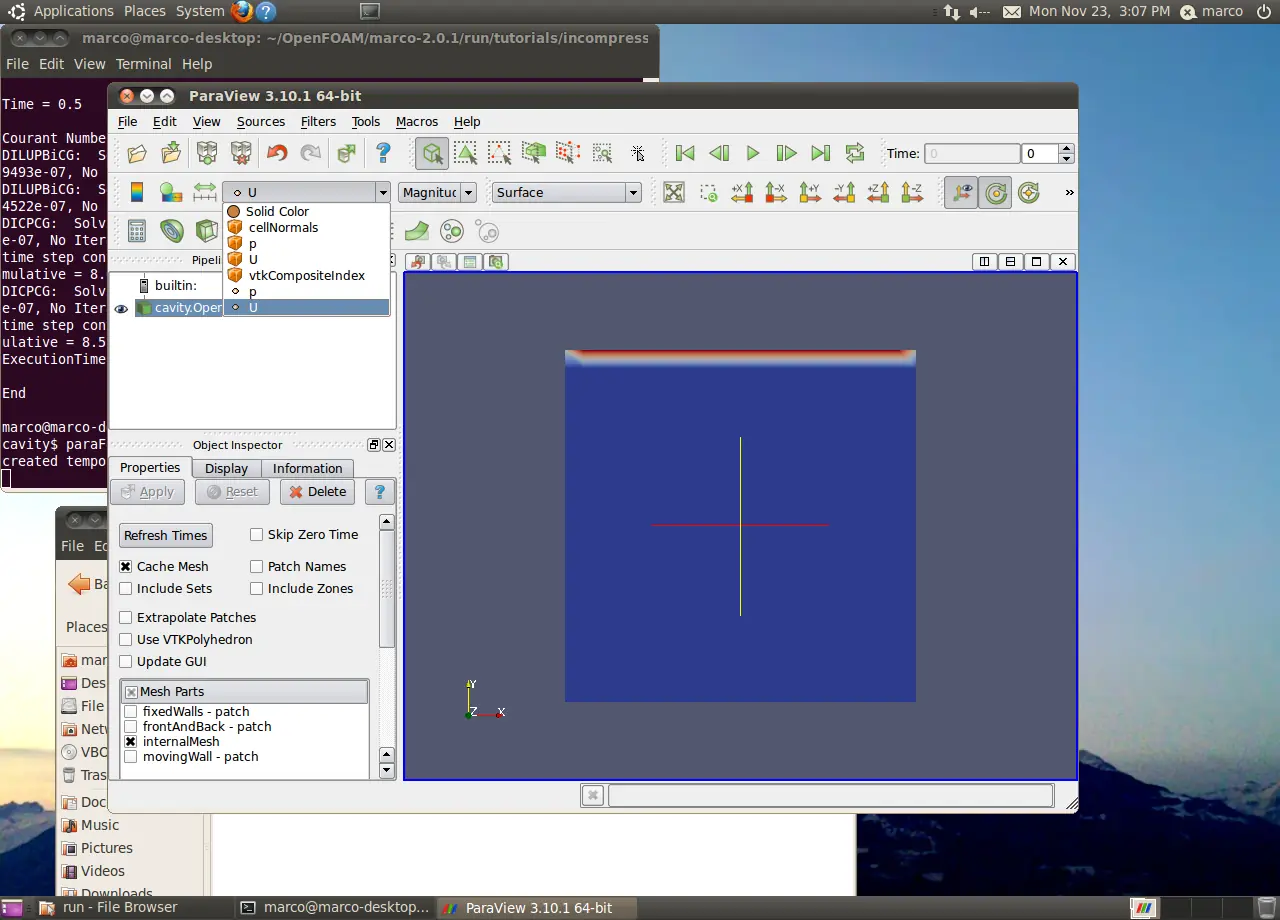
Task: Click the Save Data icon
Action: (x=172, y=153)
